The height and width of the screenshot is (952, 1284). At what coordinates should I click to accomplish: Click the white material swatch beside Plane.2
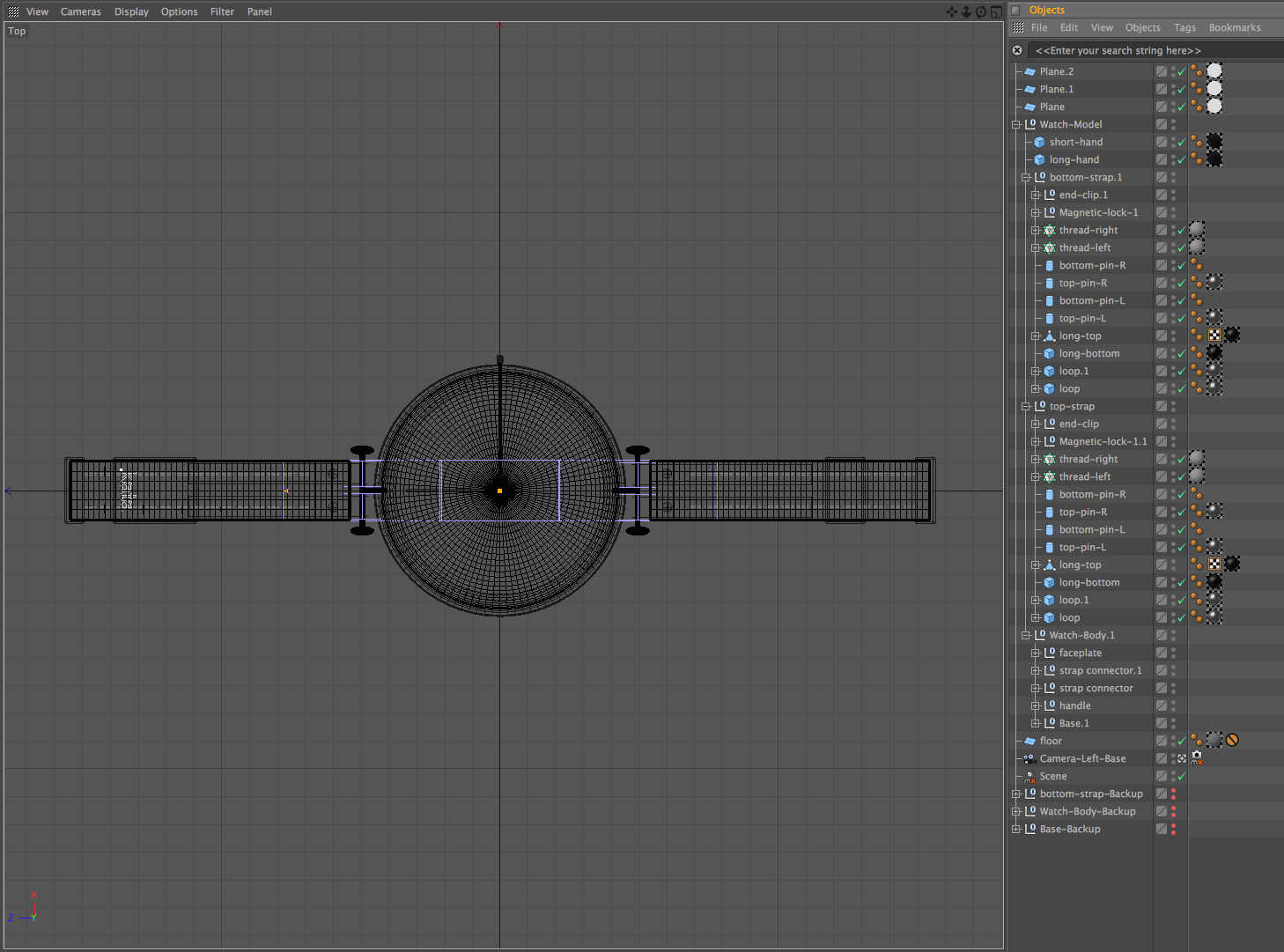click(x=1214, y=70)
